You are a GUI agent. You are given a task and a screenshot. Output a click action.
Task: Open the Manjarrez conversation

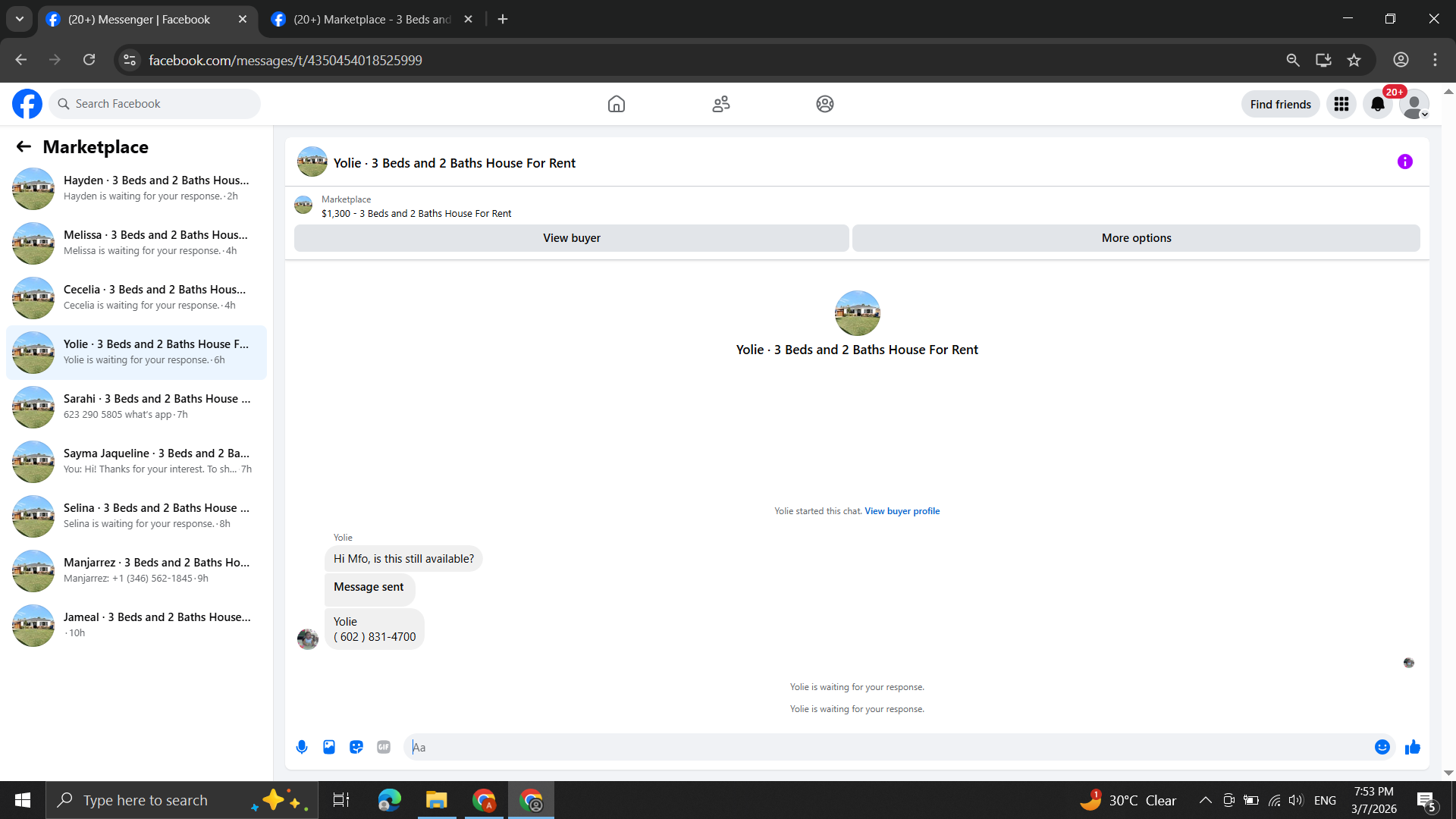point(136,570)
